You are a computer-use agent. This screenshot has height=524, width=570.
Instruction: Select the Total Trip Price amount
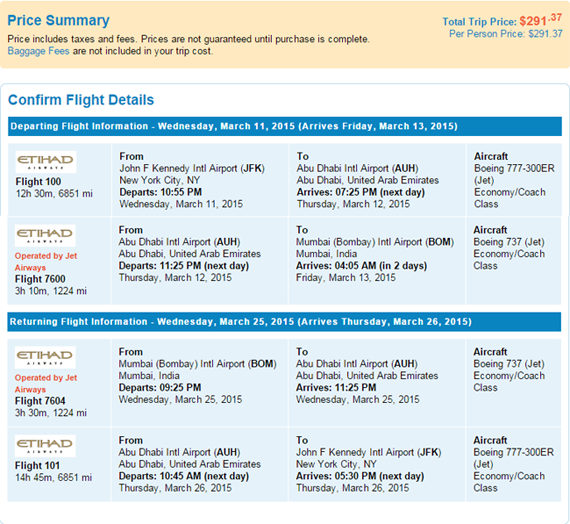(541, 20)
